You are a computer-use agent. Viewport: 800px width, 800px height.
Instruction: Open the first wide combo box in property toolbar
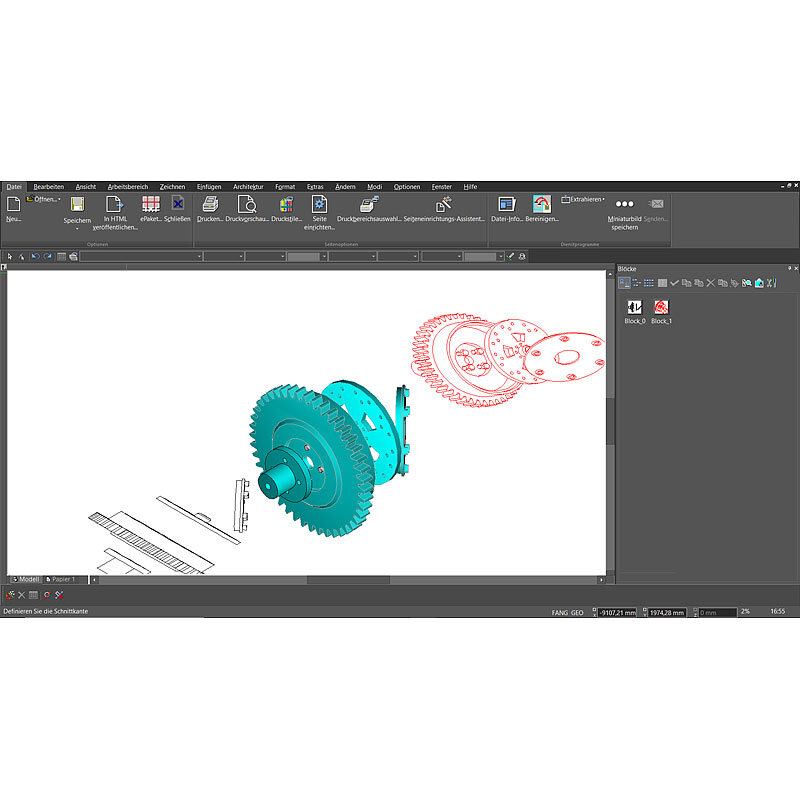[141, 257]
